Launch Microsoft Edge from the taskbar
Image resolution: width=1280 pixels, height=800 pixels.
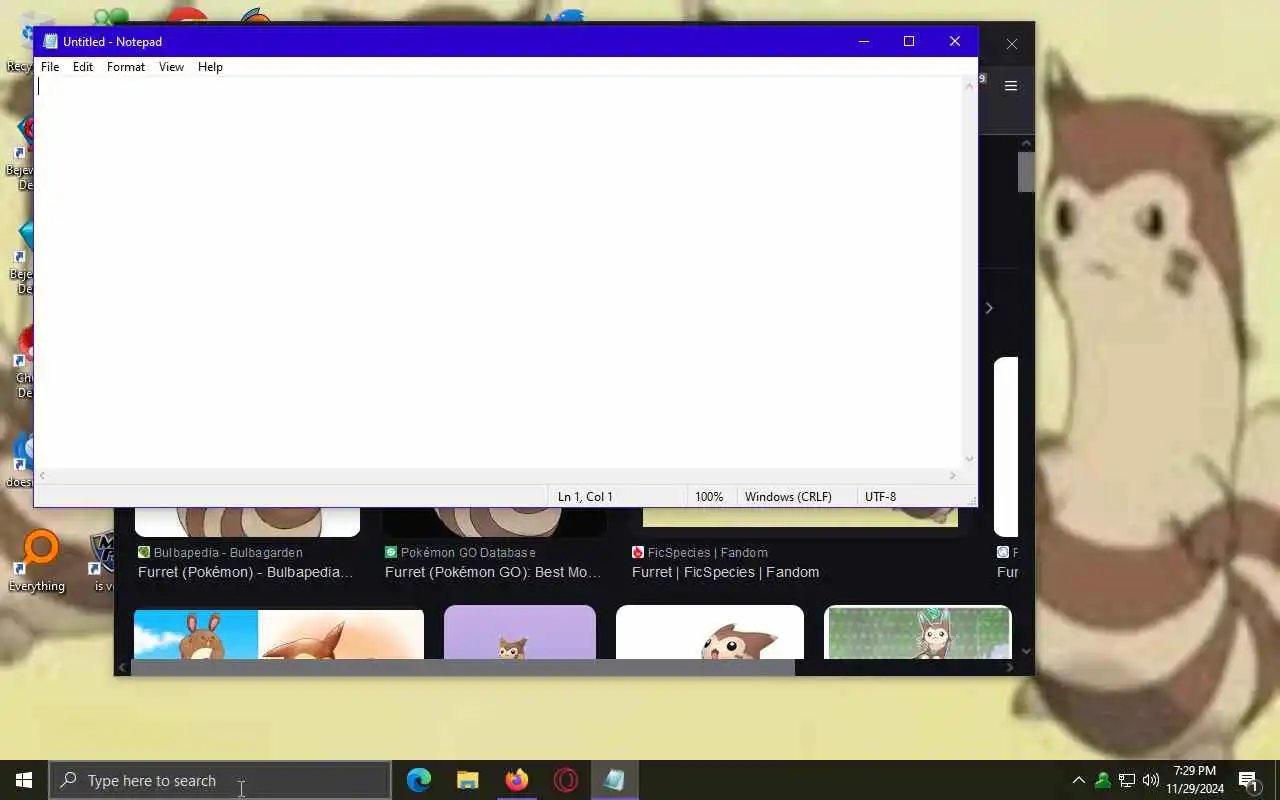point(419,780)
